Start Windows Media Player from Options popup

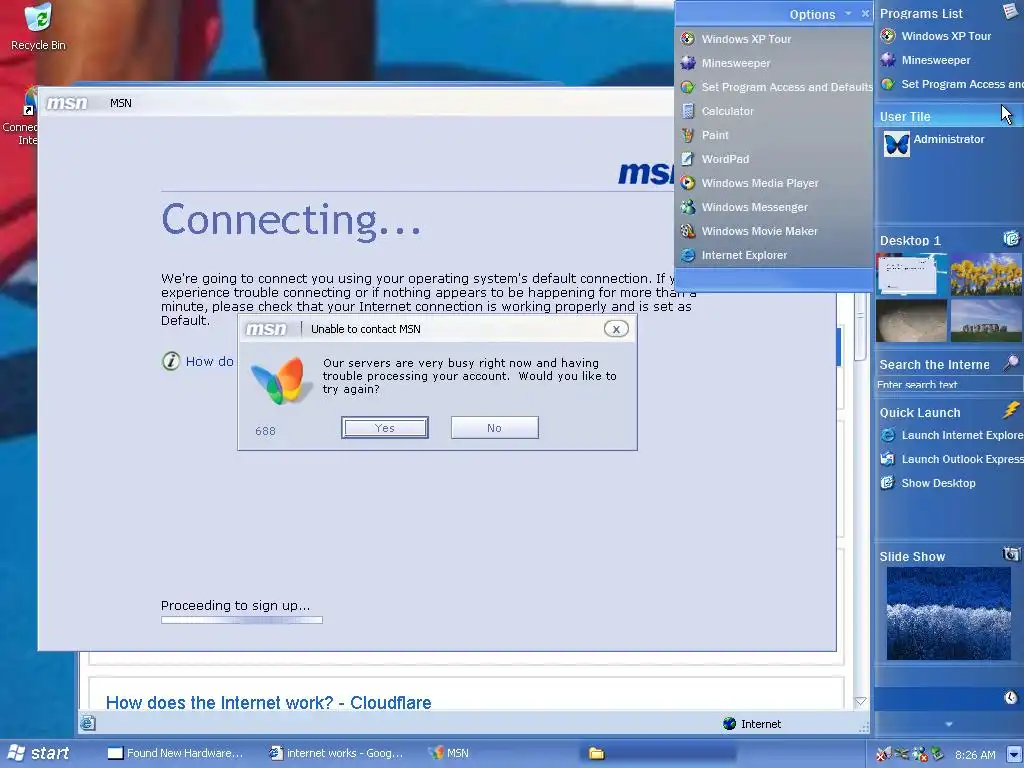774,183
